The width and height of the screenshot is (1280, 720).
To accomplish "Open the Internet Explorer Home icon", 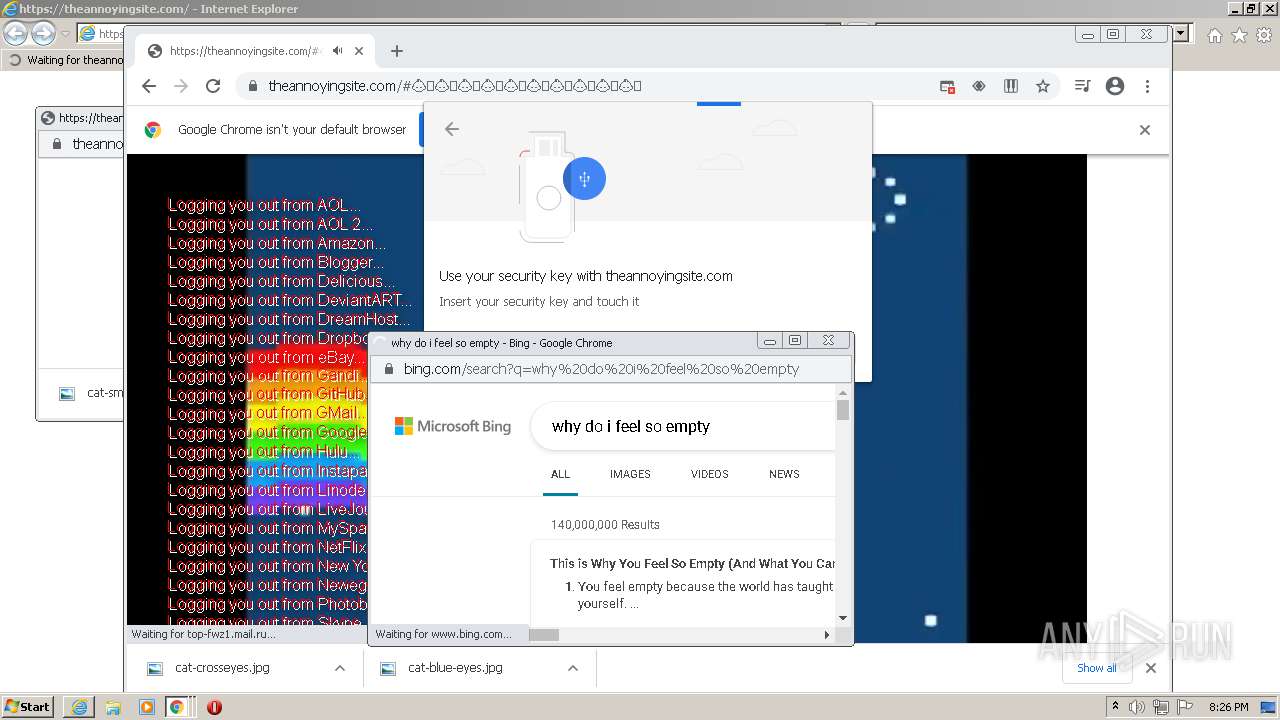I will (x=1214, y=35).
